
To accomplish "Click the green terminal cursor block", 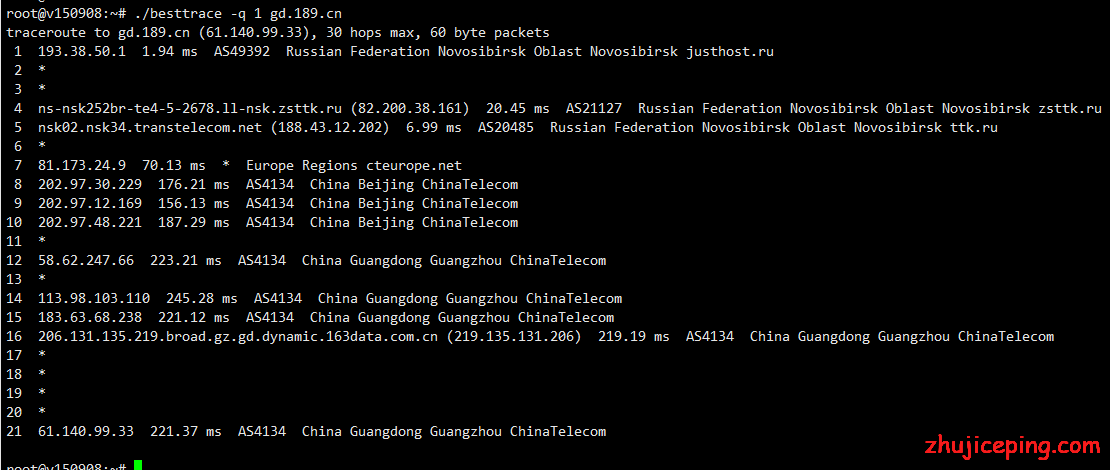I will pos(138,465).
